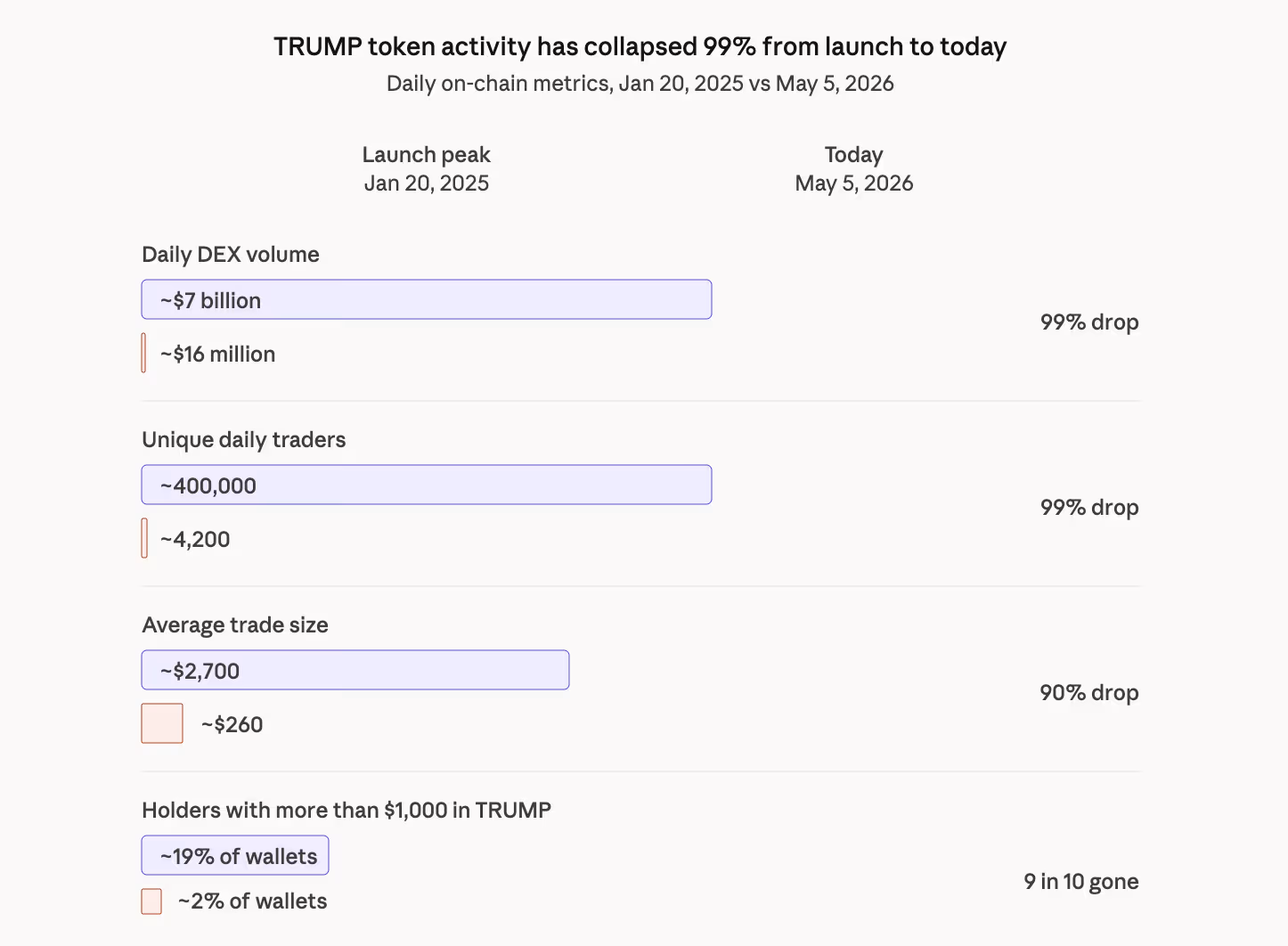Click the Unique daily traders label

[x=244, y=440]
